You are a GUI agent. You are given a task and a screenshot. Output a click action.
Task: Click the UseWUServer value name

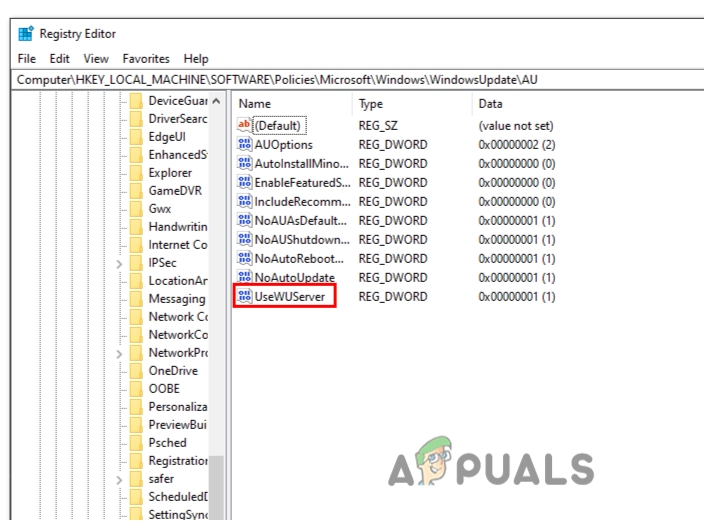coord(290,297)
